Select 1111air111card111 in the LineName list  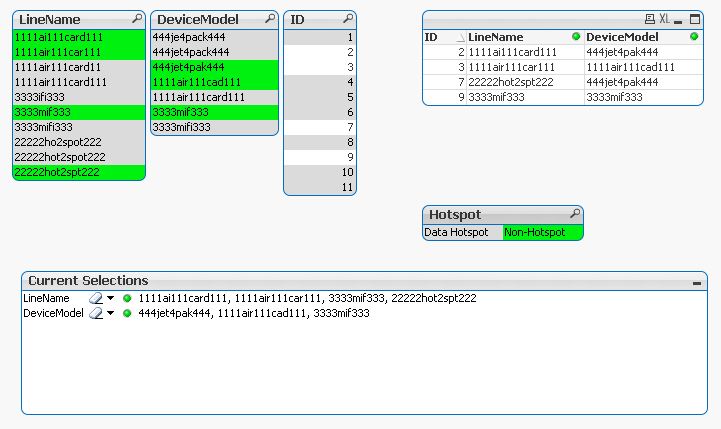(x=79, y=82)
